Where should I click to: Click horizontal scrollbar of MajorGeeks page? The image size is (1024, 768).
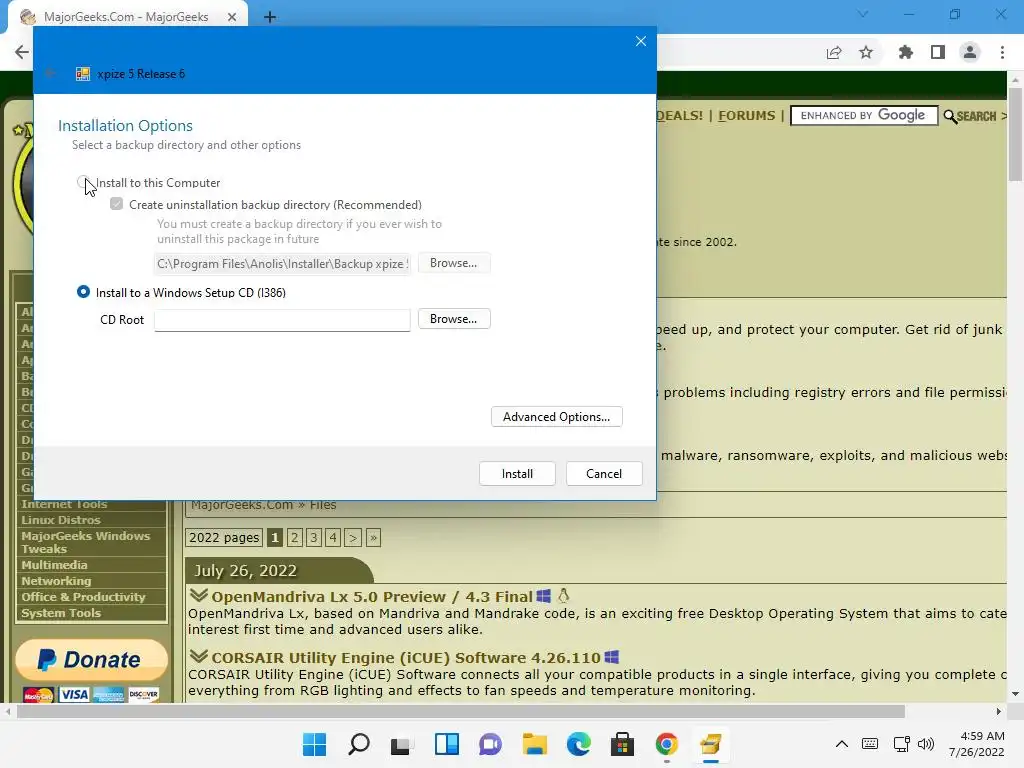[461, 711]
